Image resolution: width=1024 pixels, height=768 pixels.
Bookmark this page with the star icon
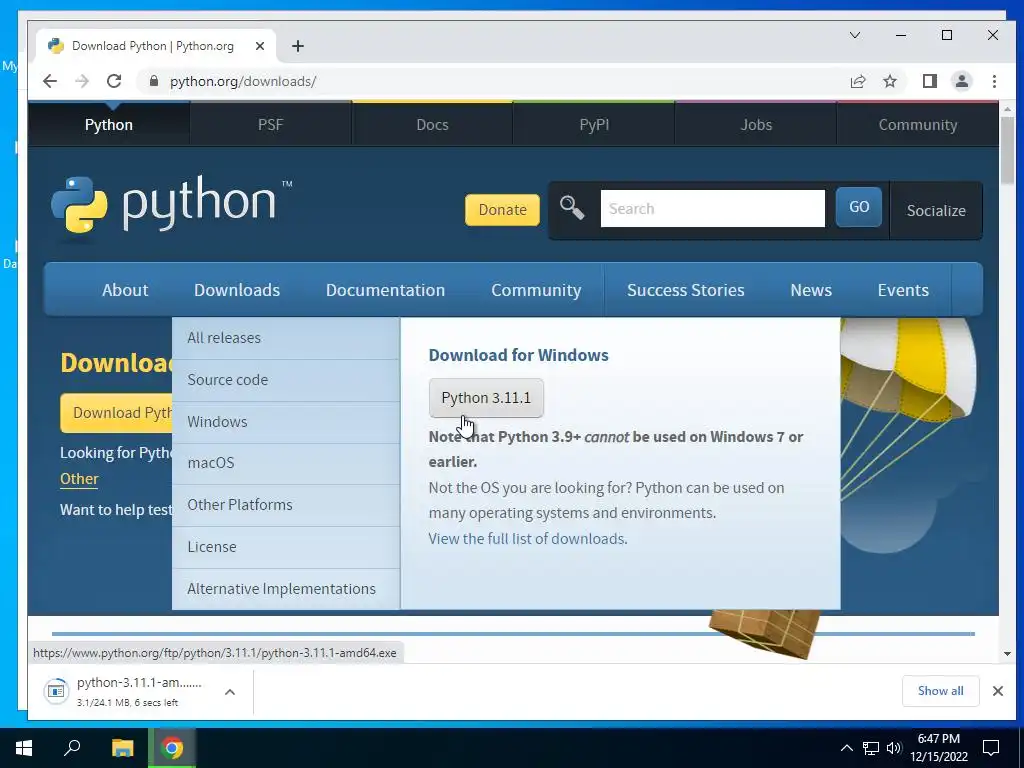[x=890, y=81]
